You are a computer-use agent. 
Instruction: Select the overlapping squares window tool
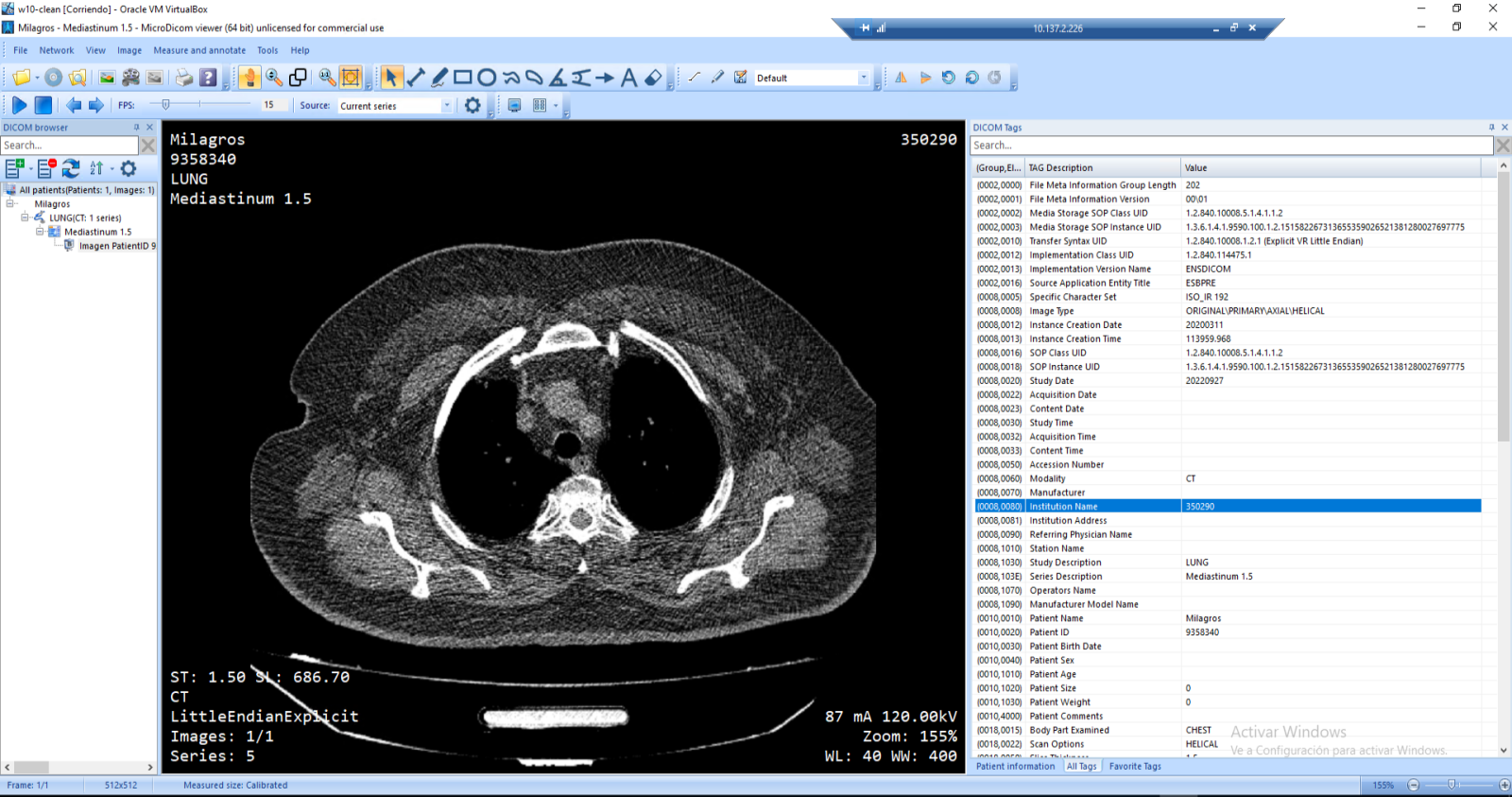pyautogui.click(x=298, y=78)
